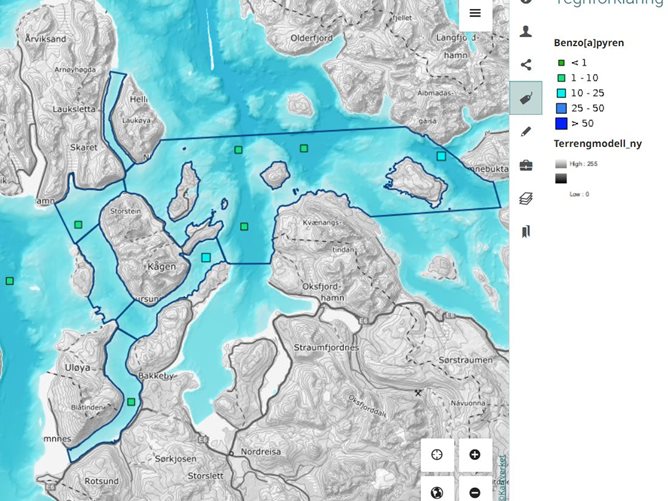Open the map layers stack icon
This screenshot has height=501, width=668.
point(526,198)
